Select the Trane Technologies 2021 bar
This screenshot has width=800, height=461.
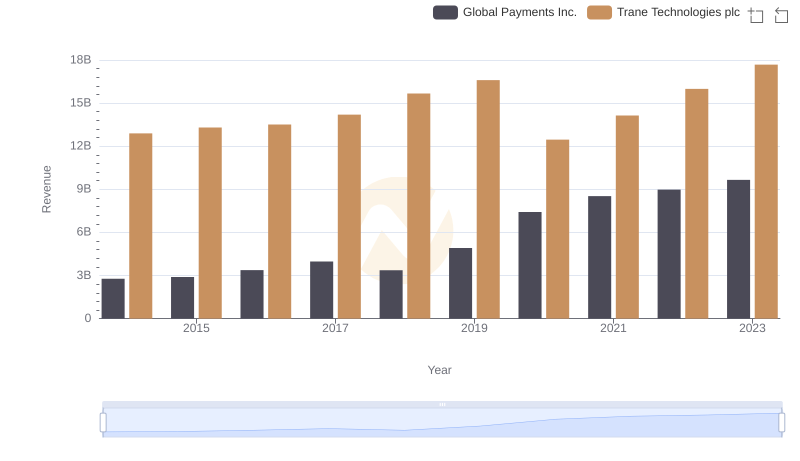click(x=627, y=217)
